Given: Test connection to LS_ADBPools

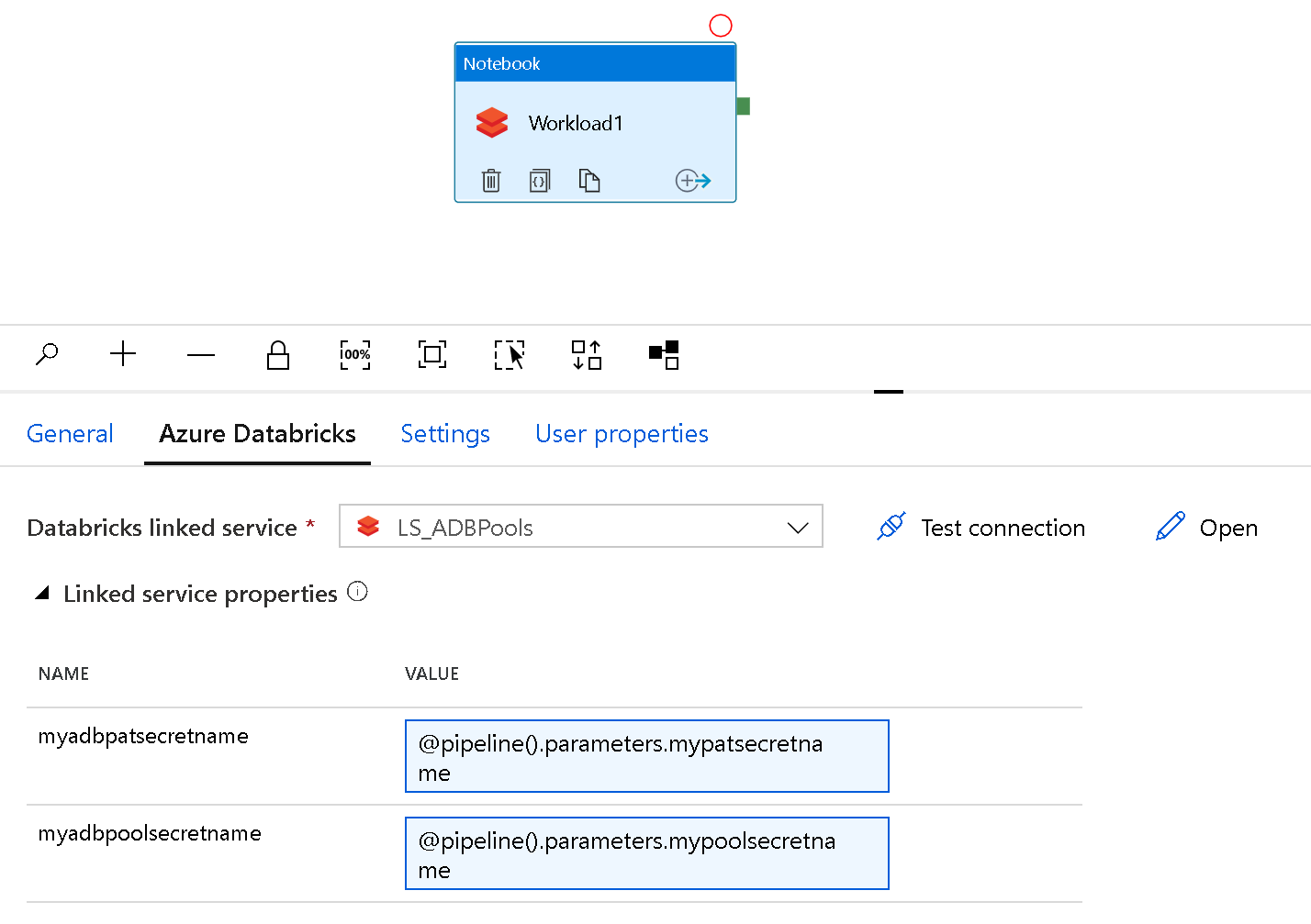Looking at the screenshot, I should click(x=979, y=528).
